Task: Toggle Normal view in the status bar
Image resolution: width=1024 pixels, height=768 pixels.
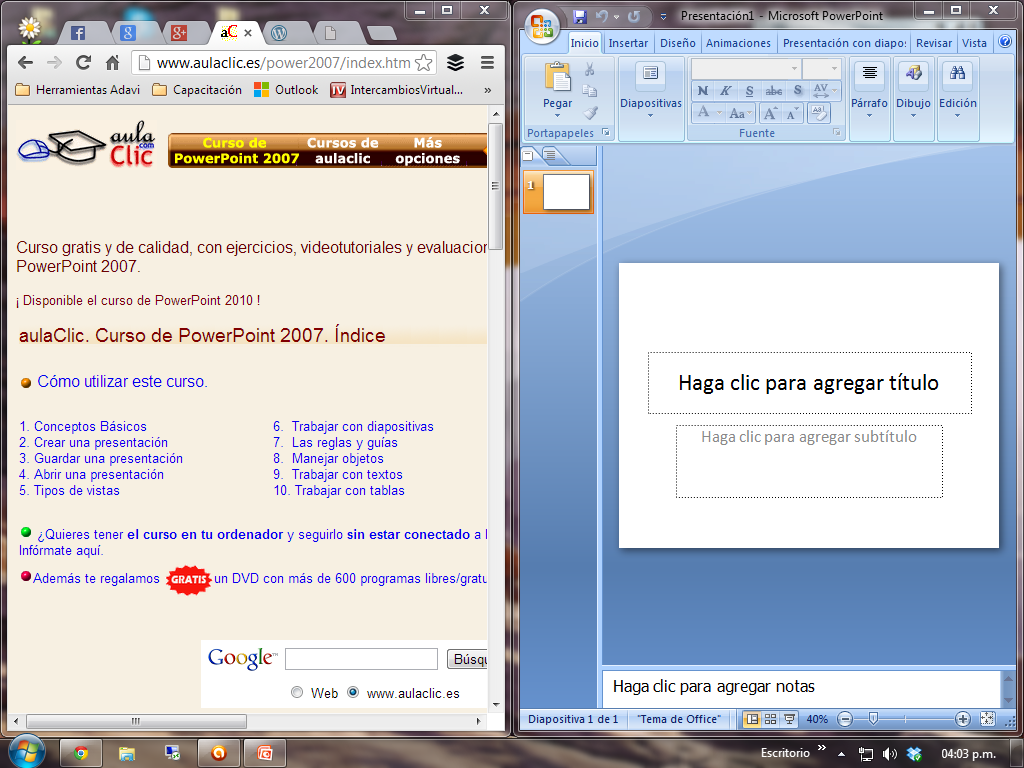Action: click(x=752, y=718)
